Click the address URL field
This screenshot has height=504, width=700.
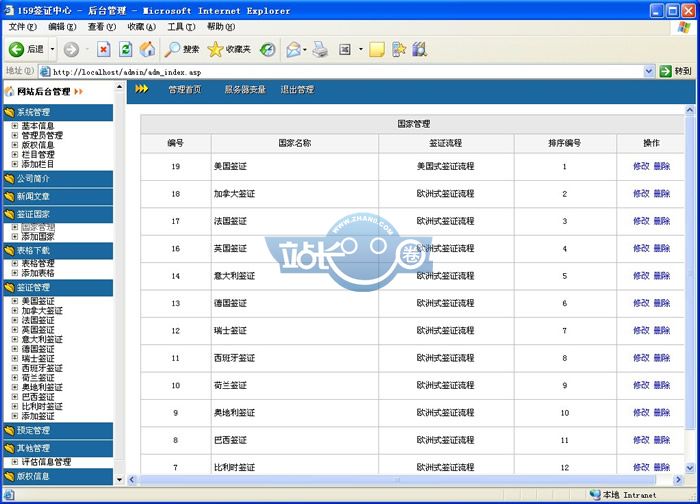point(342,71)
